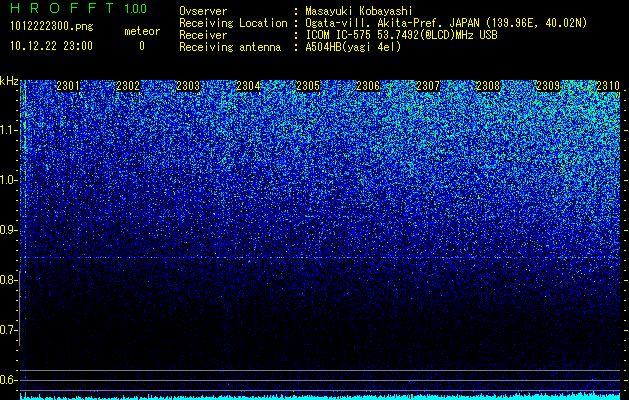Click the observer name Masayuki Kobayashi

pos(359,11)
